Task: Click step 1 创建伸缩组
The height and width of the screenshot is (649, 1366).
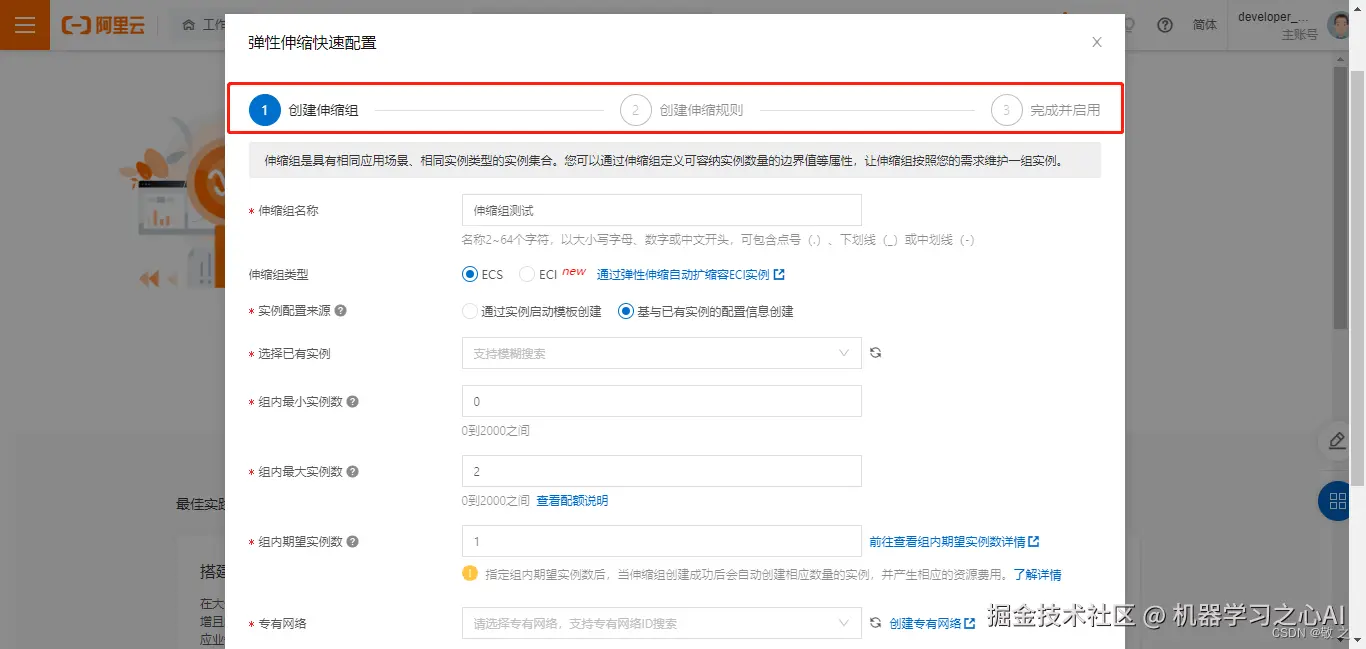Action: 304,110
